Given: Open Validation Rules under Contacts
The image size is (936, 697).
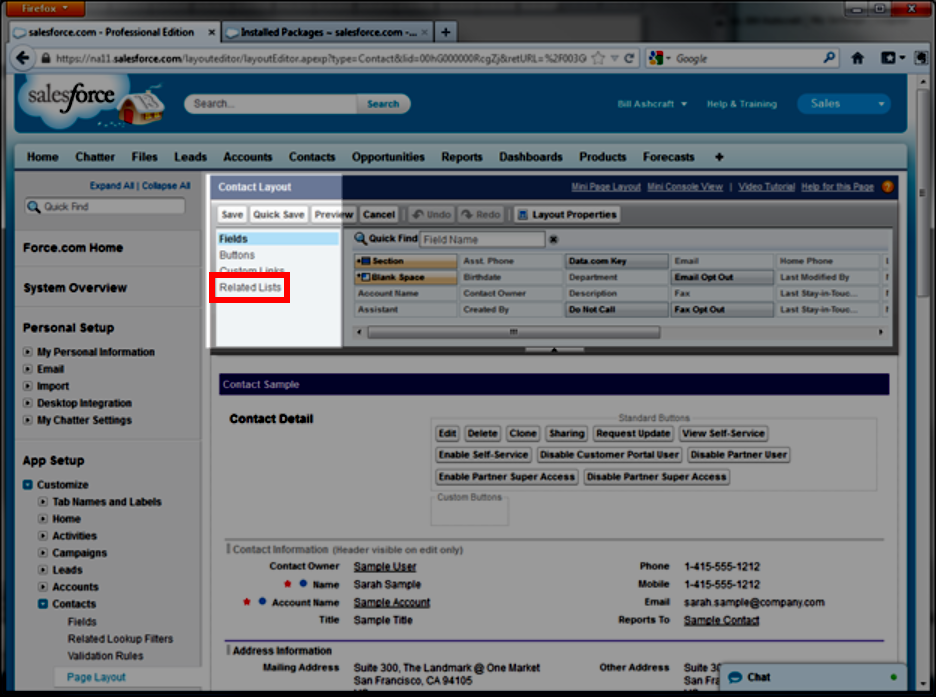Looking at the screenshot, I should click(105, 656).
